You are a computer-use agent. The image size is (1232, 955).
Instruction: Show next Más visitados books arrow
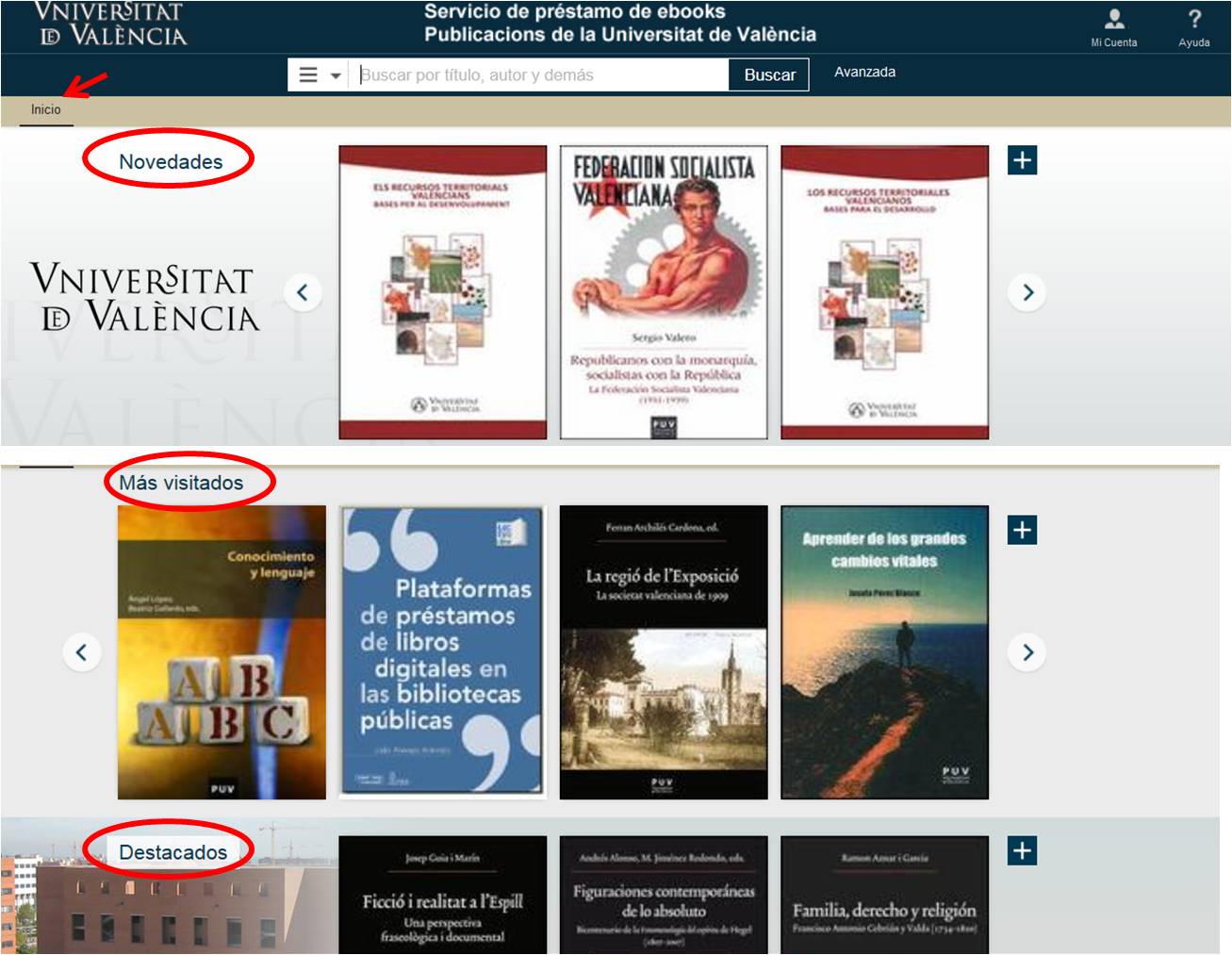coord(1027,652)
